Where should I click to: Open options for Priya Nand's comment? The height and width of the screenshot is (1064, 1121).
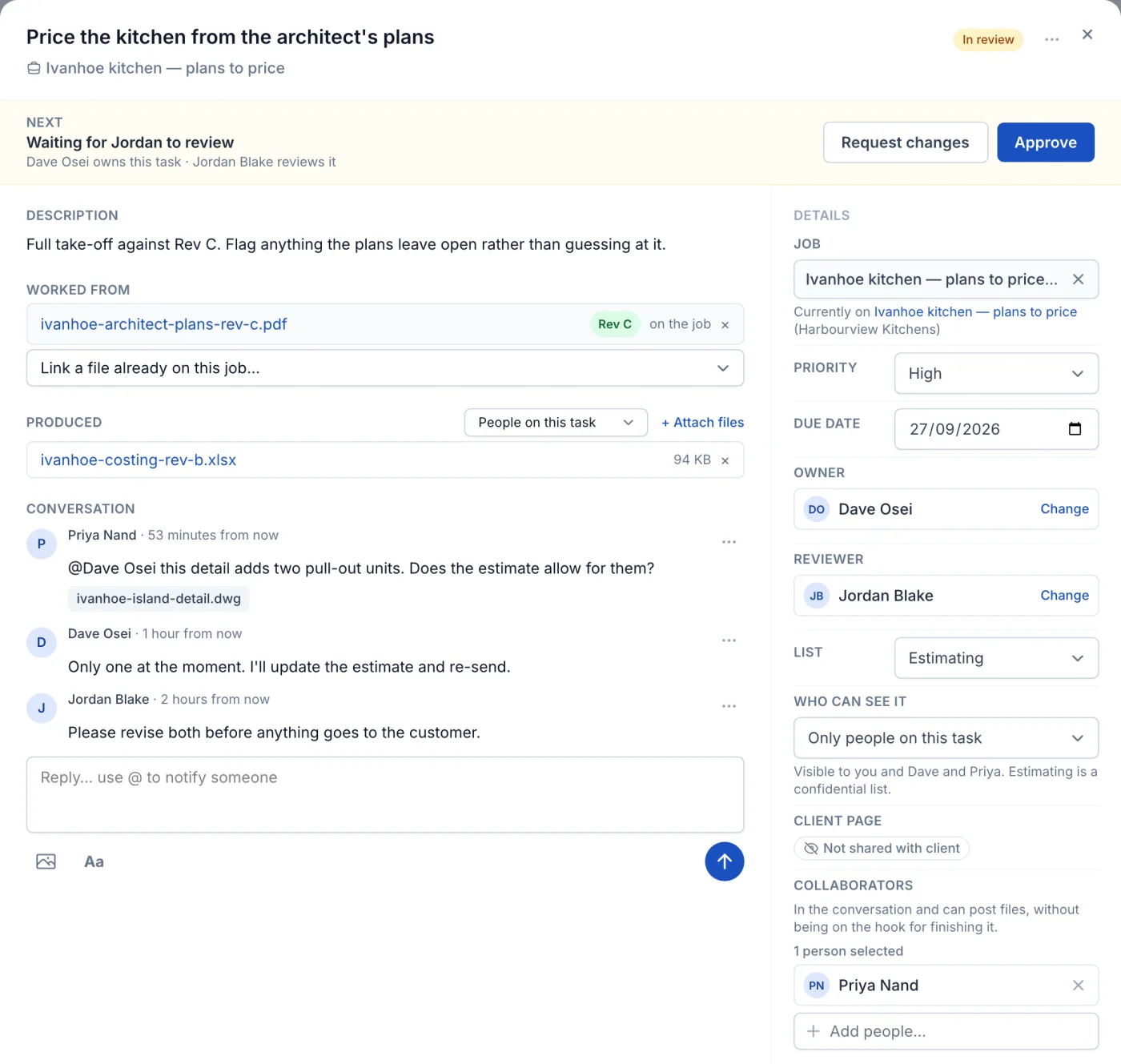(x=729, y=542)
